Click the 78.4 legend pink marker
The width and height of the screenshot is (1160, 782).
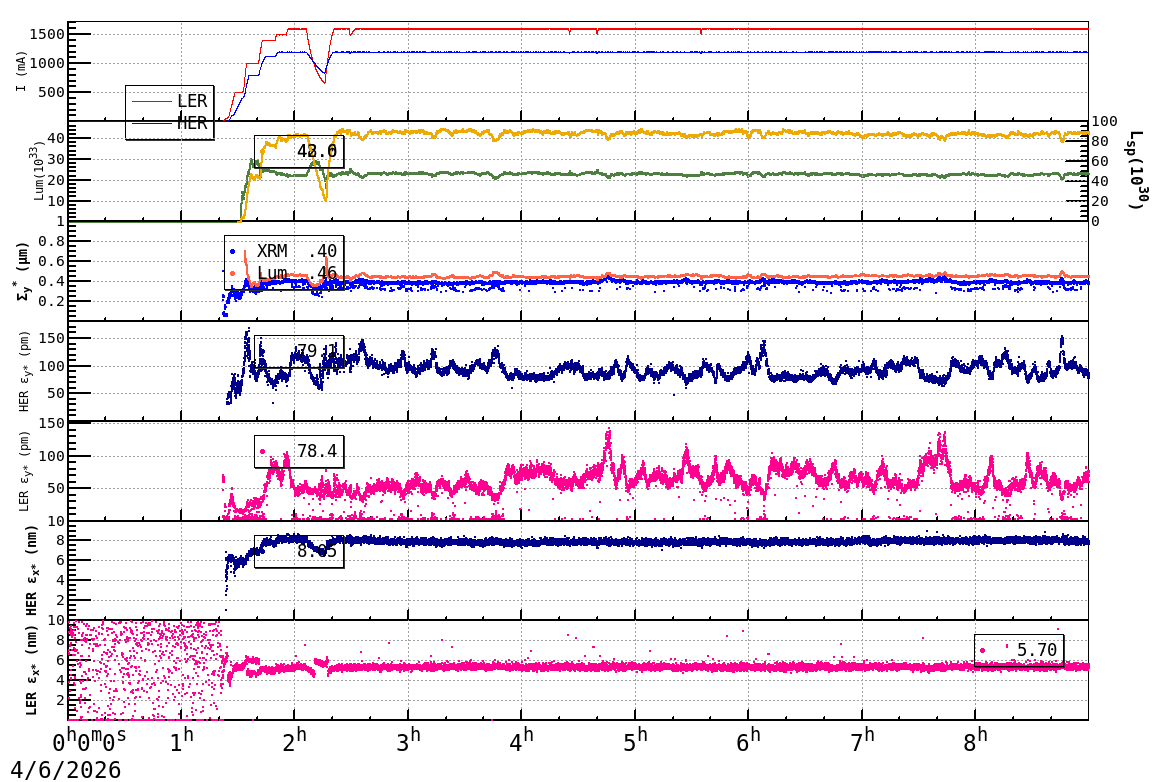(262, 451)
